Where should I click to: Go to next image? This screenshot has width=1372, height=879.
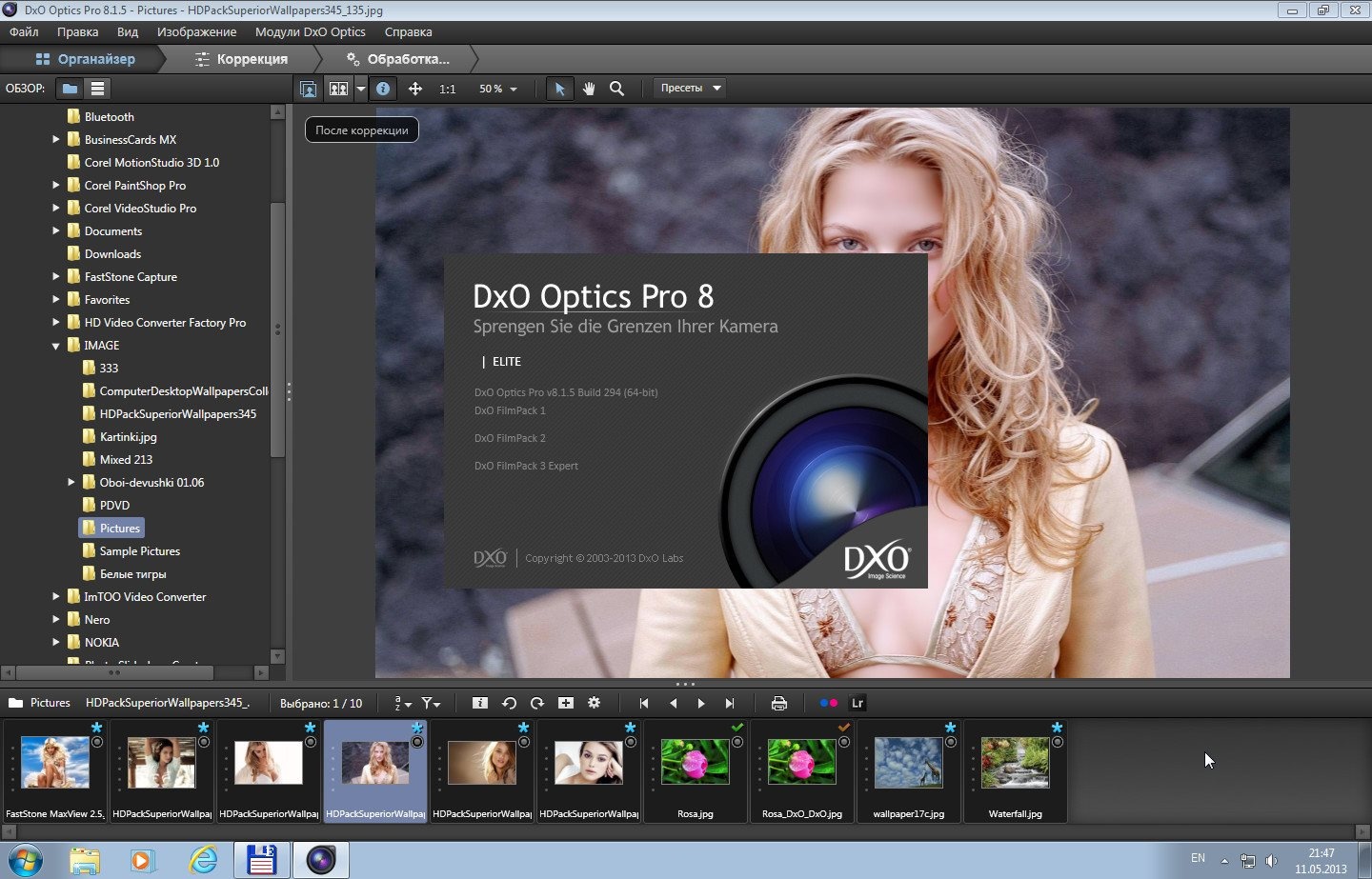[701, 703]
